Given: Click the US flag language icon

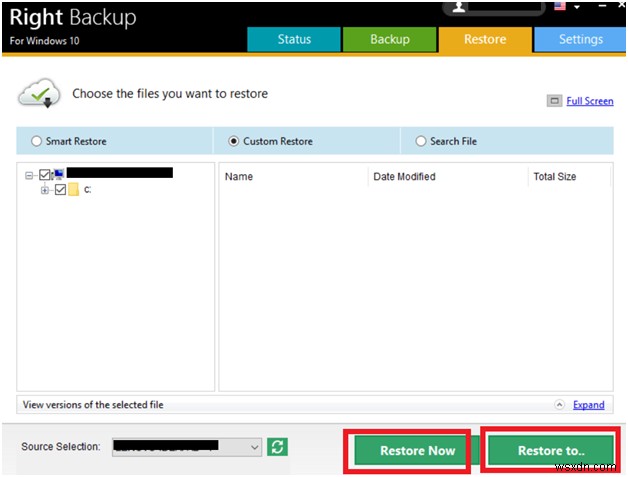Looking at the screenshot, I should (x=560, y=6).
